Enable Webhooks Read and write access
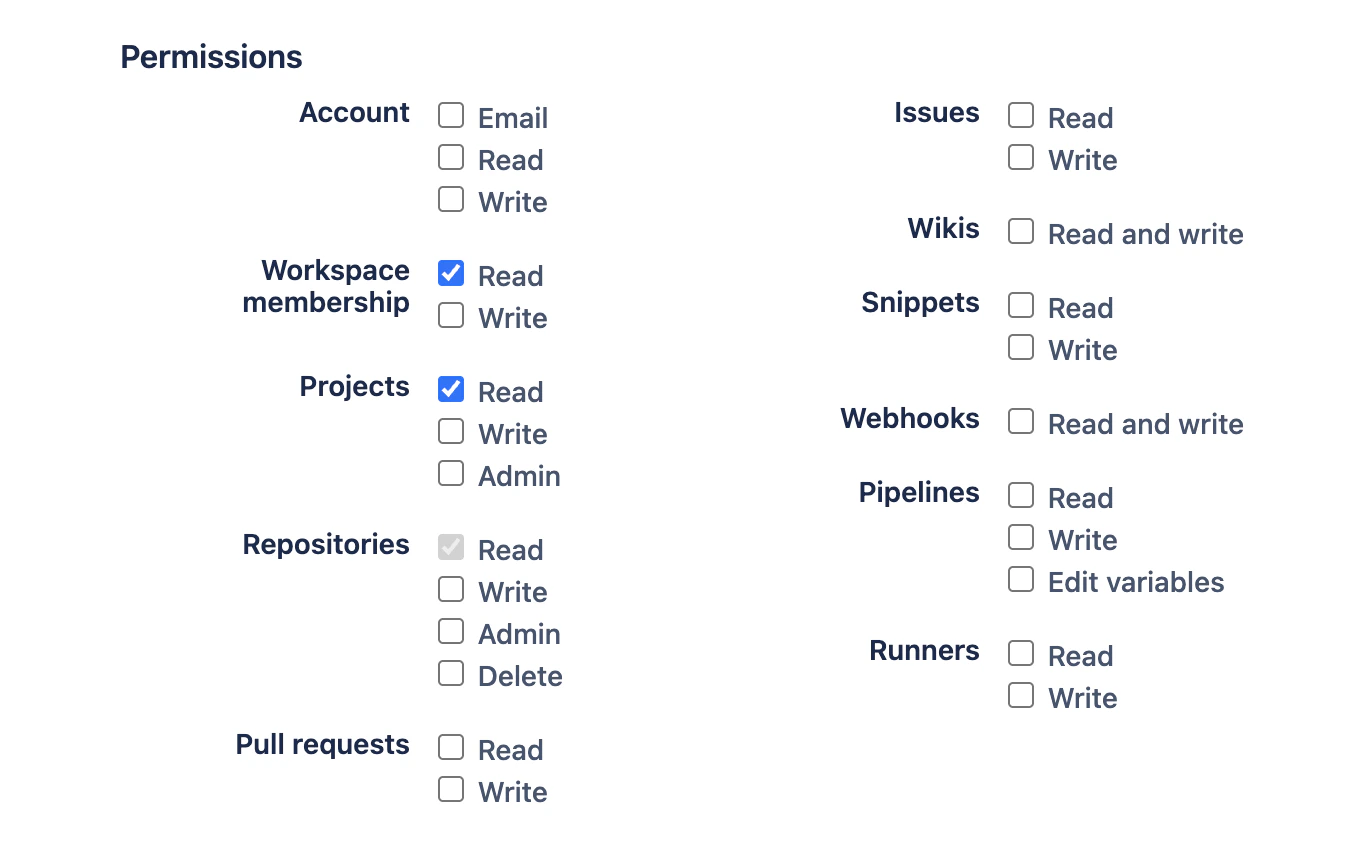Image resolution: width=1358 pixels, height=854 pixels. tap(1021, 421)
